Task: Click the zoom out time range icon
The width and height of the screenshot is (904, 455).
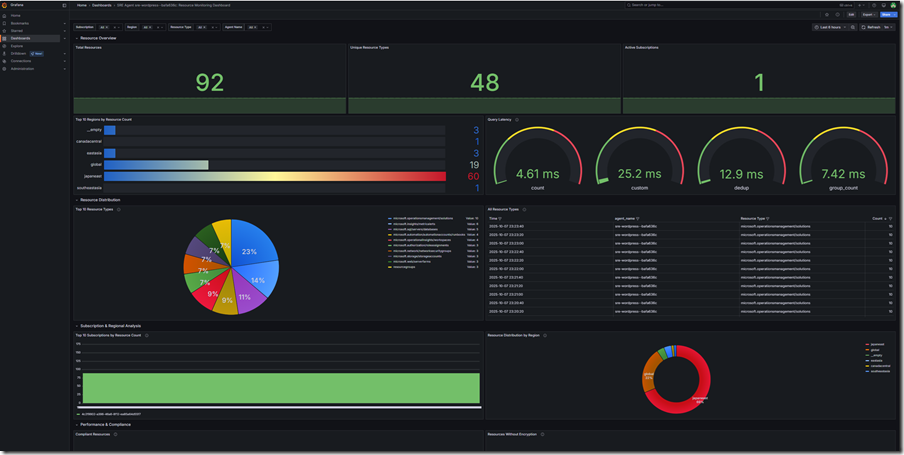Action: click(853, 27)
